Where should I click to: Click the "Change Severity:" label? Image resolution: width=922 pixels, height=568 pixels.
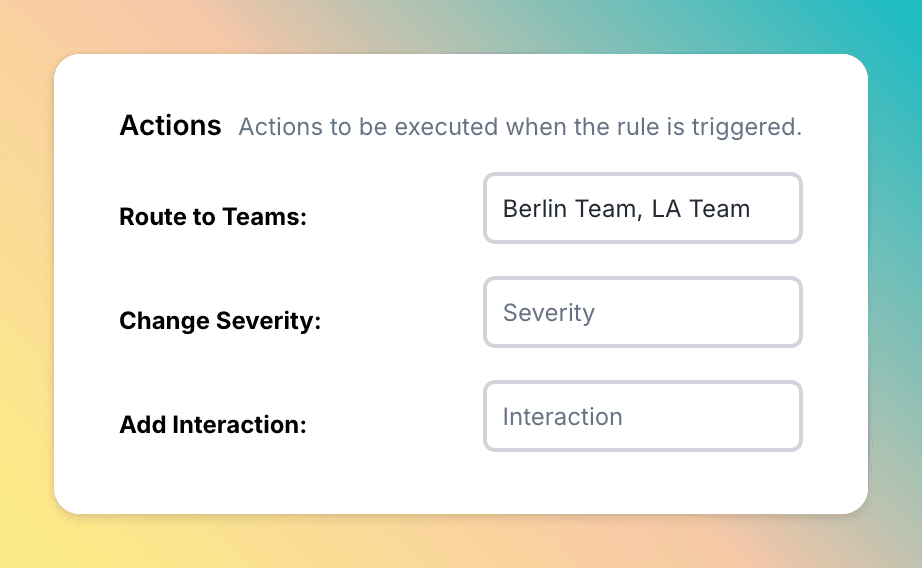[220, 321]
